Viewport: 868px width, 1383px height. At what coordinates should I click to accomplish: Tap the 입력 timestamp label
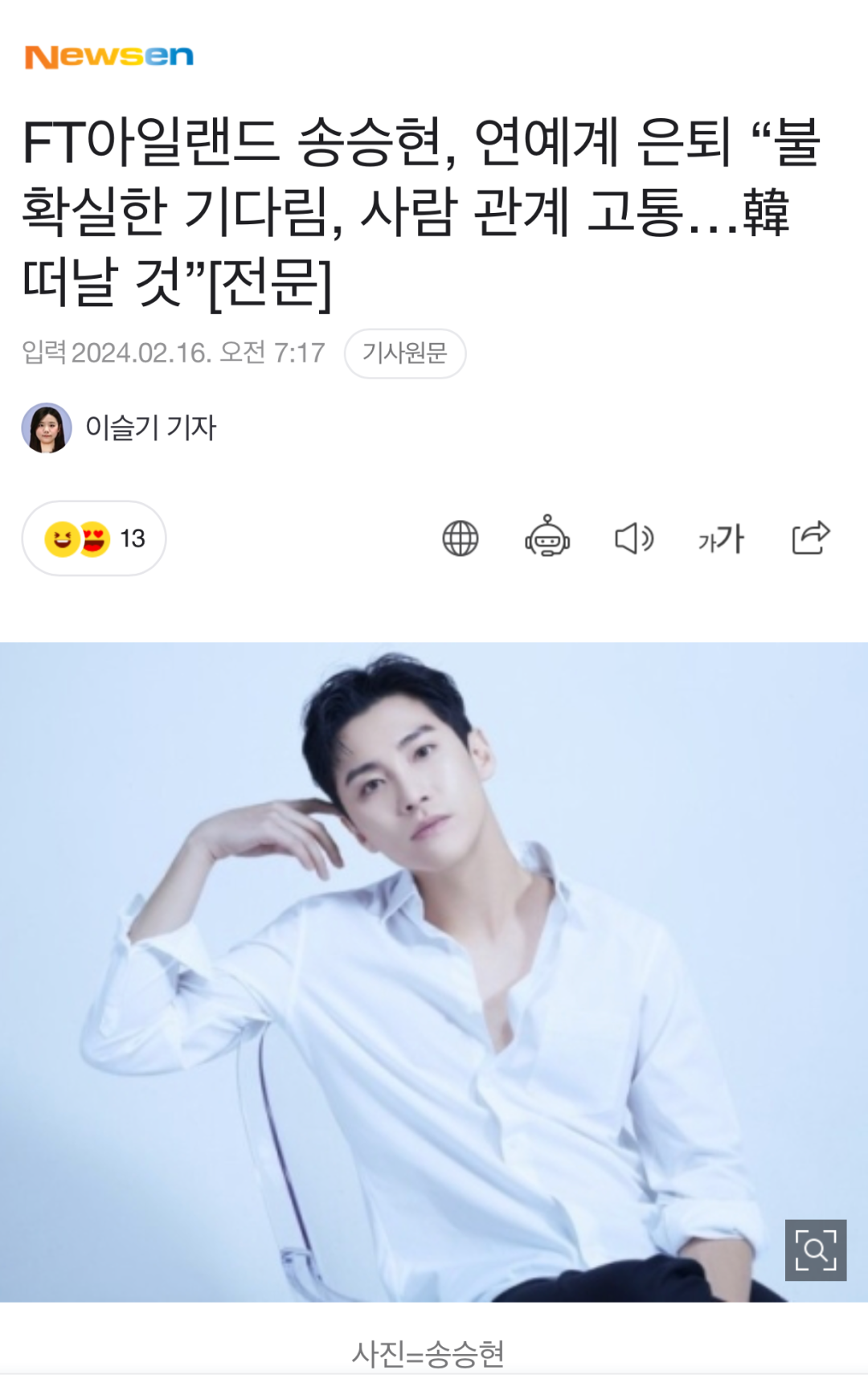tap(44, 353)
